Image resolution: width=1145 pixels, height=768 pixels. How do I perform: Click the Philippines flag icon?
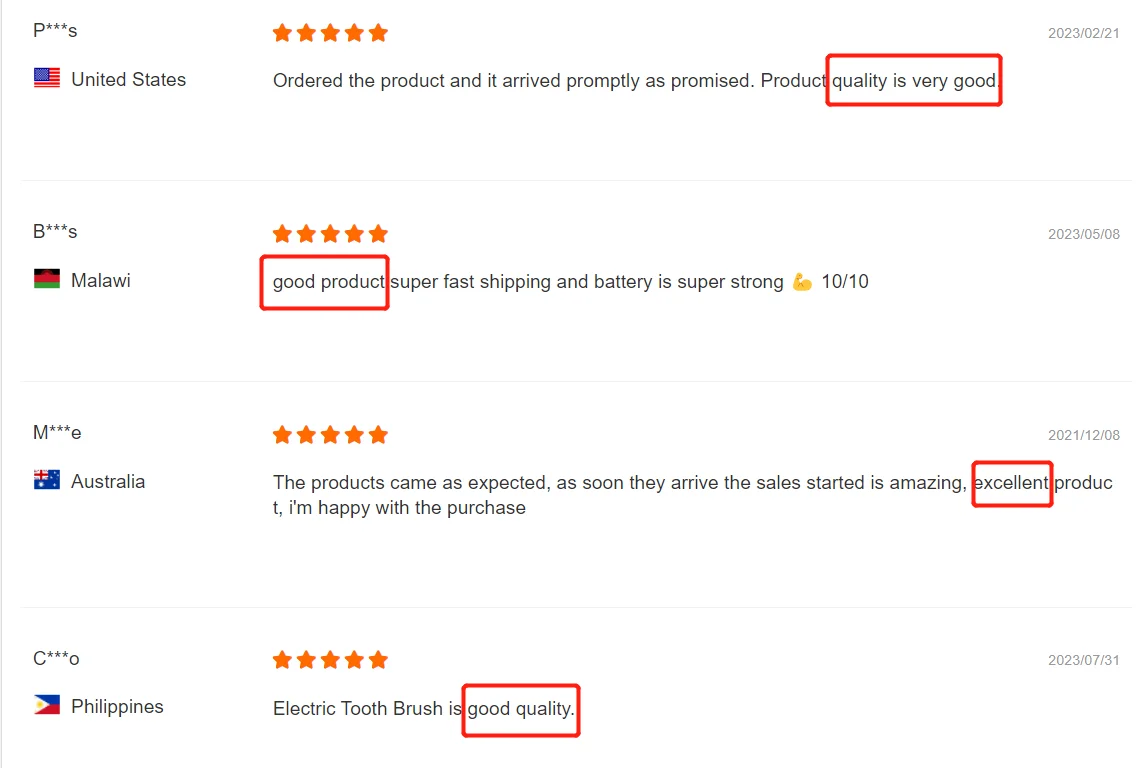pyautogui.click(x=47, y=706)
